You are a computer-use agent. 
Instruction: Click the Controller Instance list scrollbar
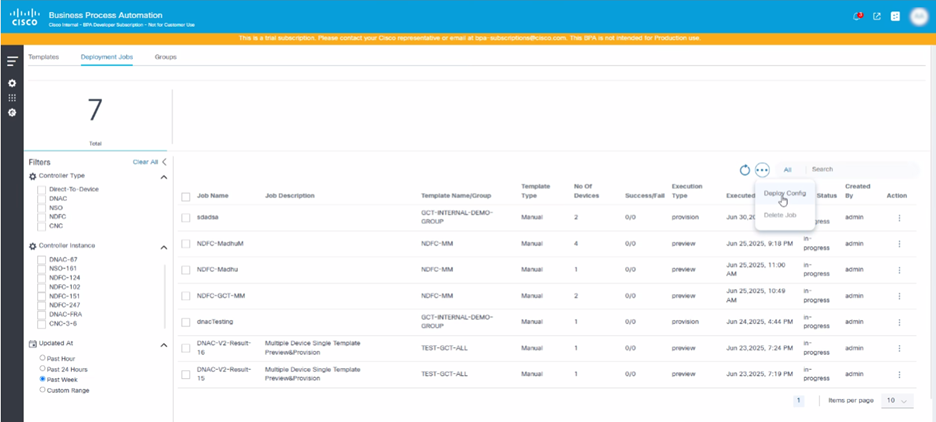coord(165,297)
